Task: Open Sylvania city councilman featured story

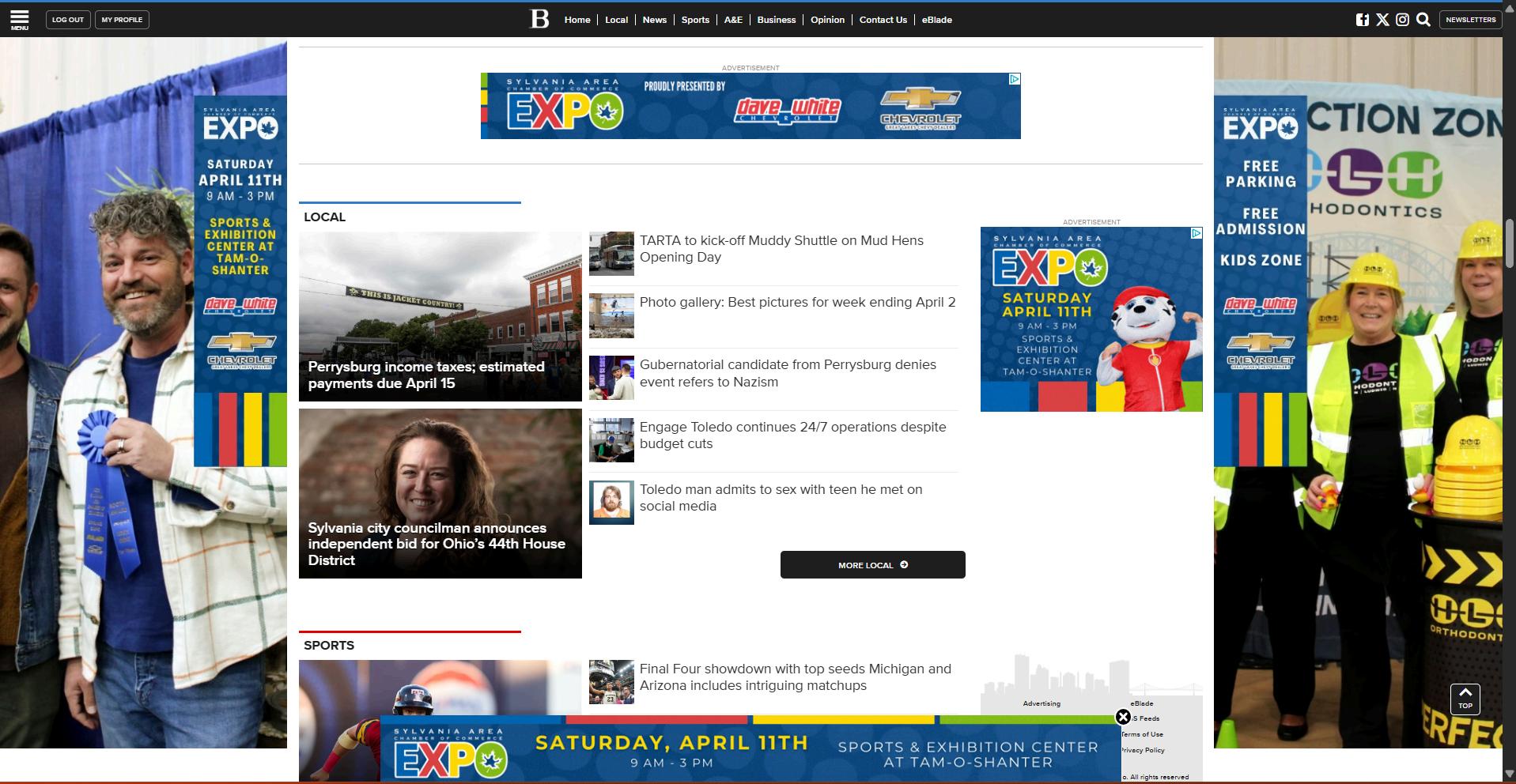Action: (x=440, y=493)
